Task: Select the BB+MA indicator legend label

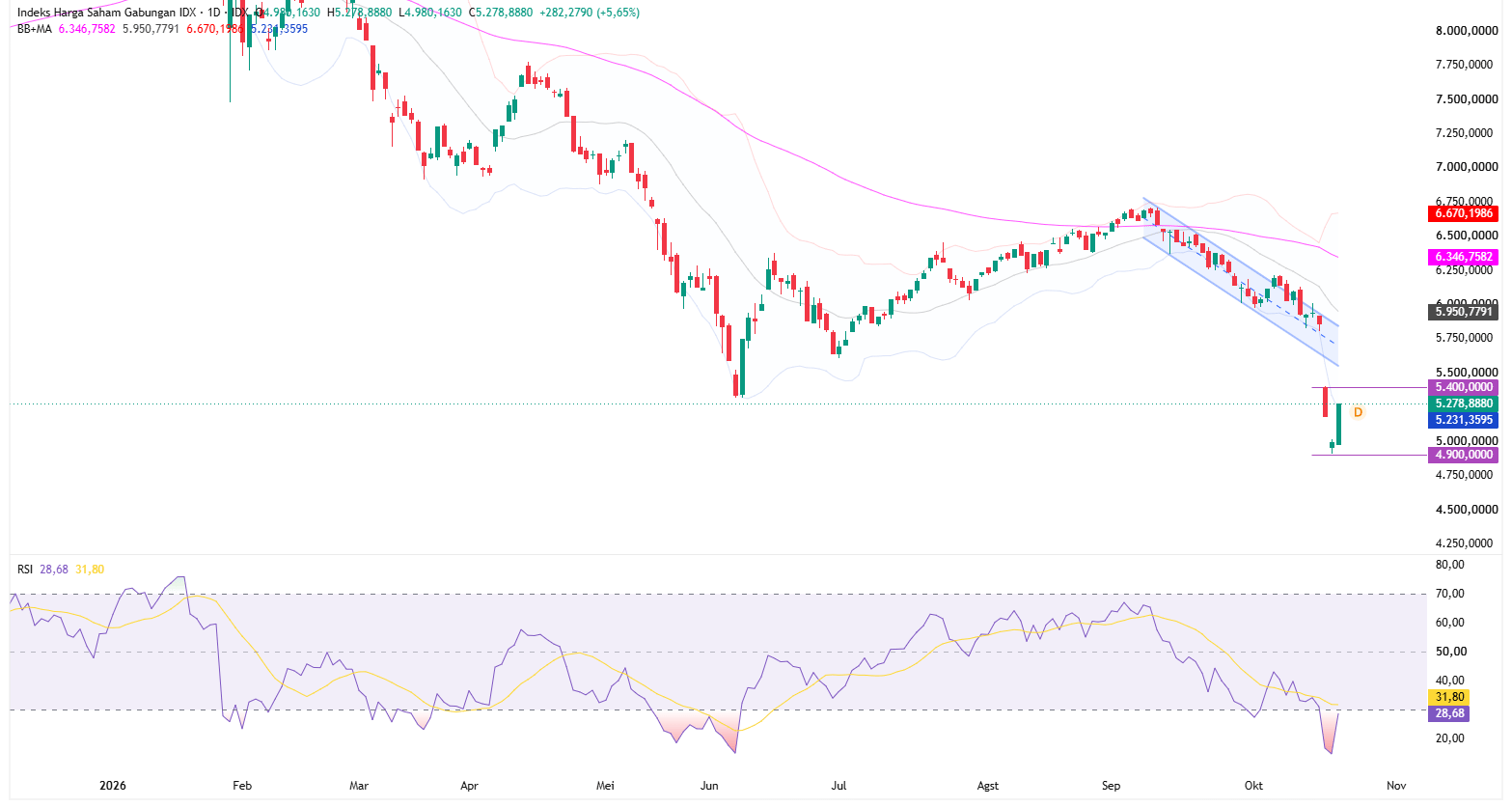Action: pos(35,29)
